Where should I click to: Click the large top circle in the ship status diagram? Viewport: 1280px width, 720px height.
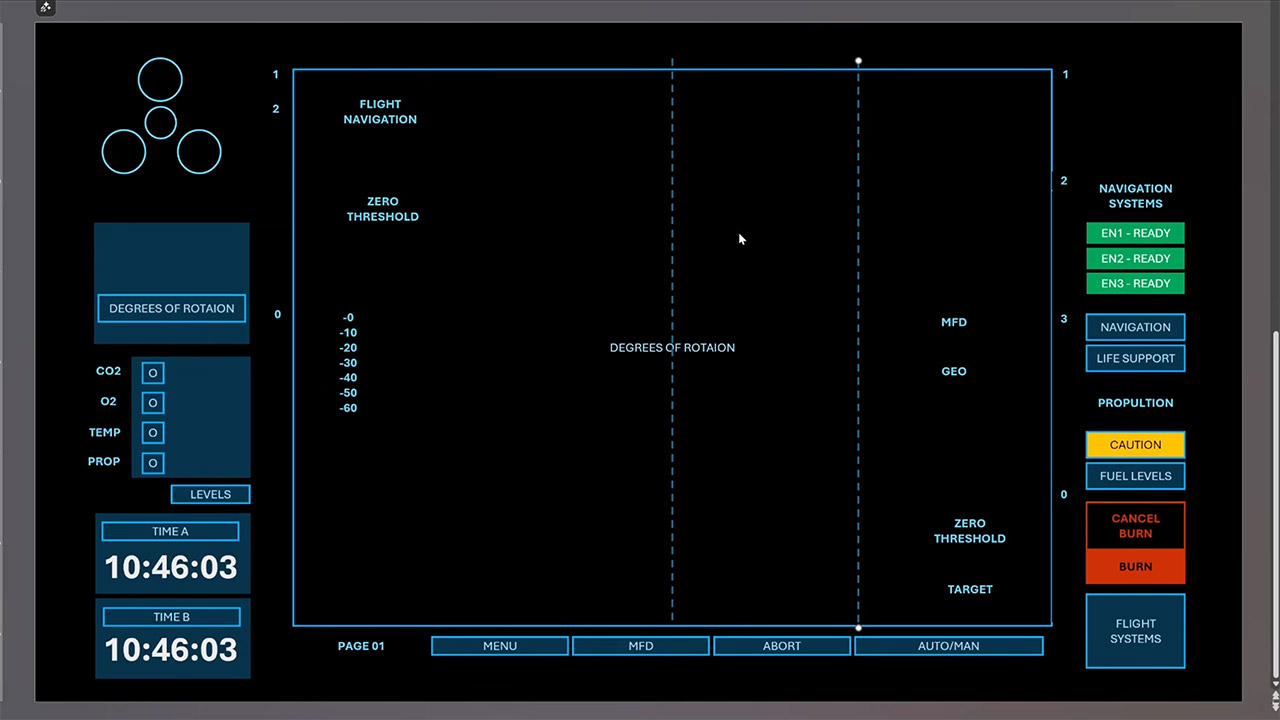click(x=160, y=78)
